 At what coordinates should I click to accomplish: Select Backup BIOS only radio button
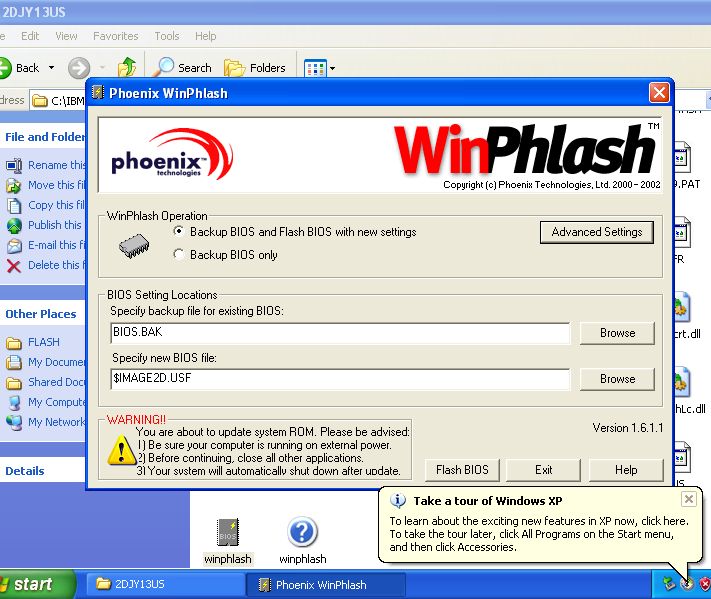click(x=179, y=254)
